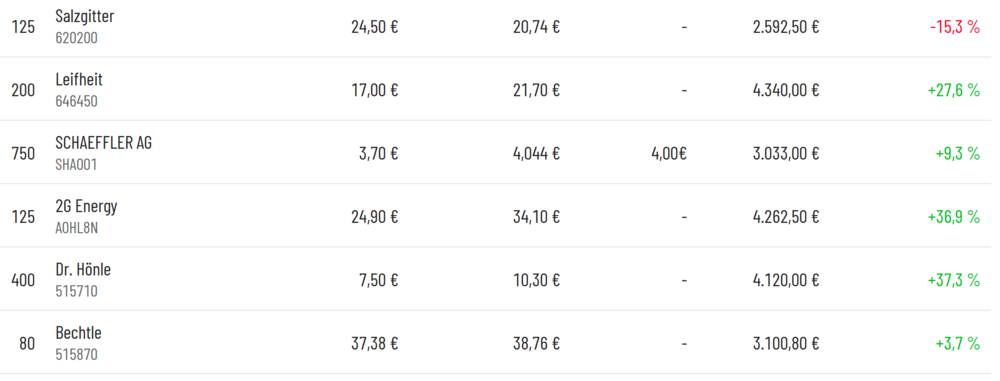The image size is (1000, 381).
Task: Click the current price 34,10 €
Action: (536, 217)
